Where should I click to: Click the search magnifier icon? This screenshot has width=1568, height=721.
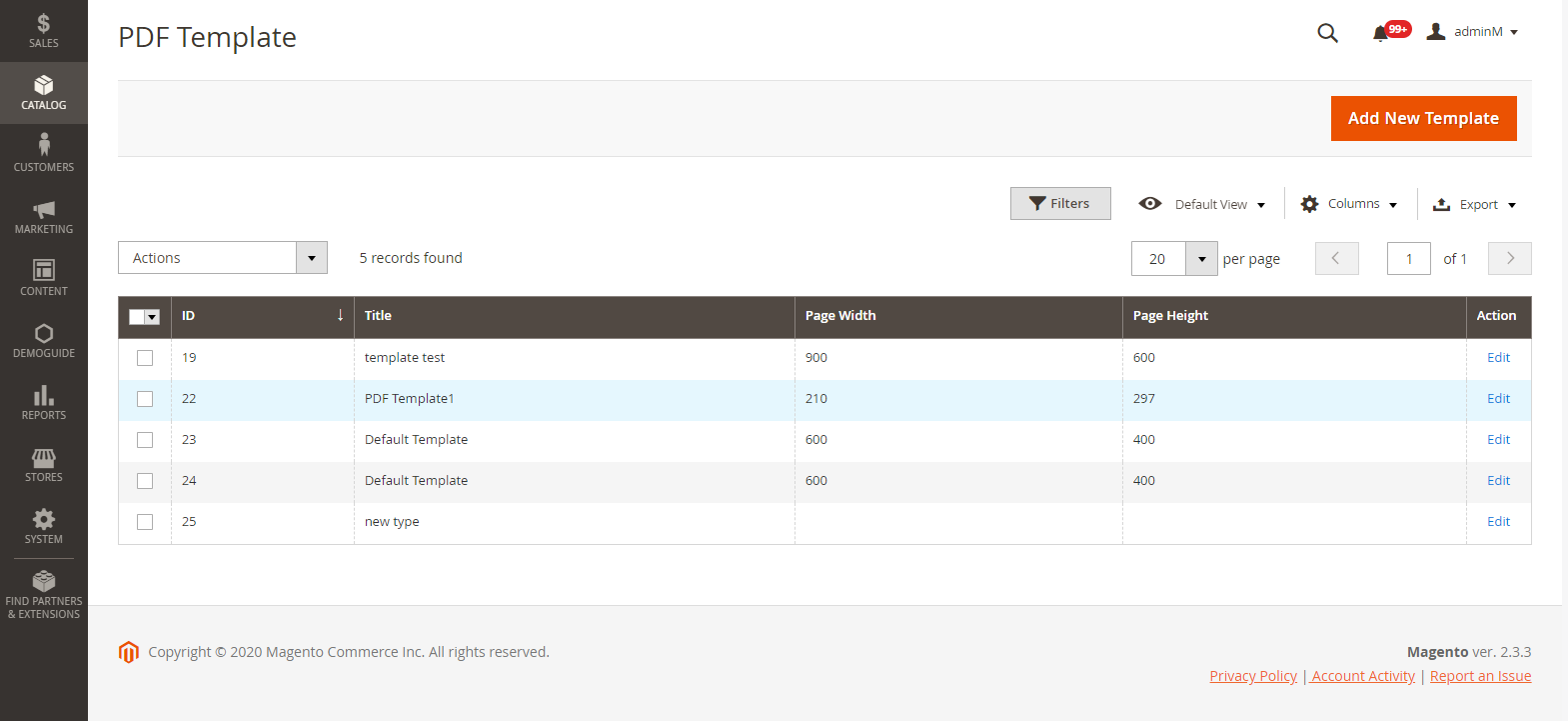tap(1327, 33)
